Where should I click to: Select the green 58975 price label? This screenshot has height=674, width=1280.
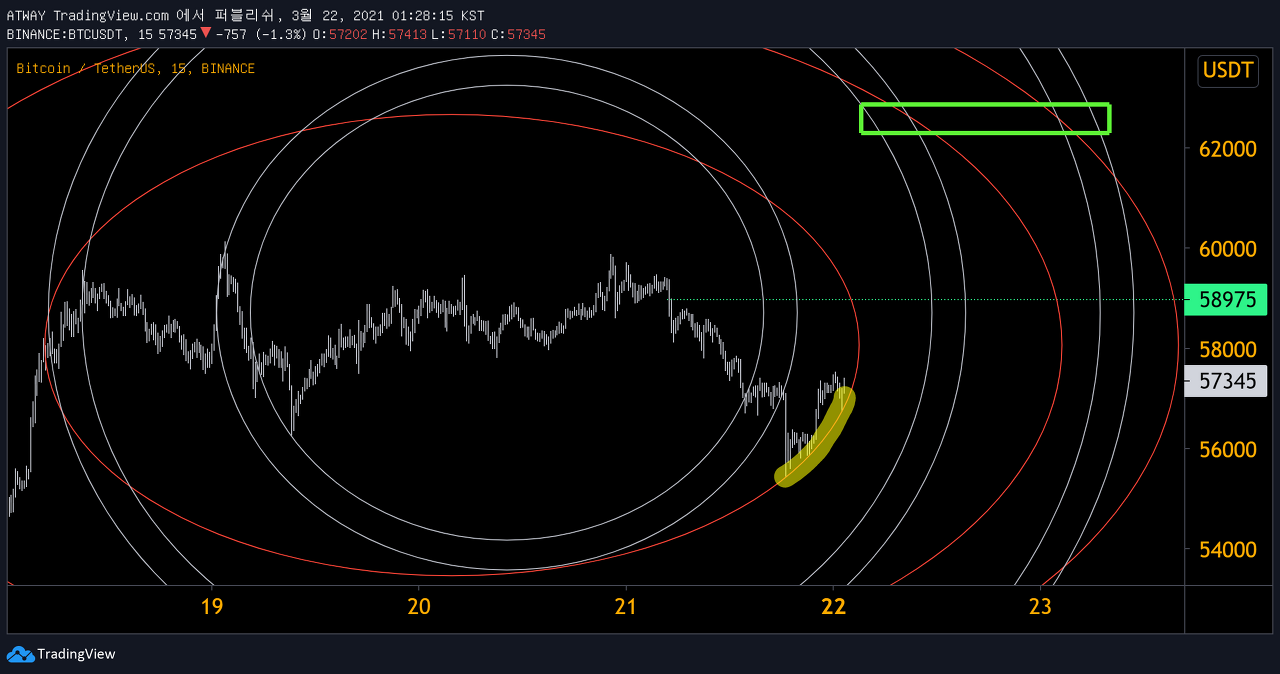[1225, 299]
